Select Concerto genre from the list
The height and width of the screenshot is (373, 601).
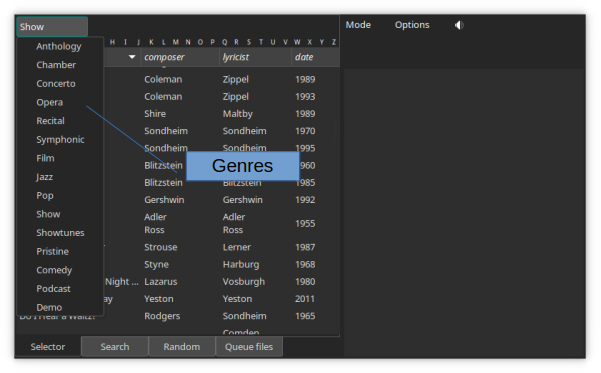tap(56, 84)
